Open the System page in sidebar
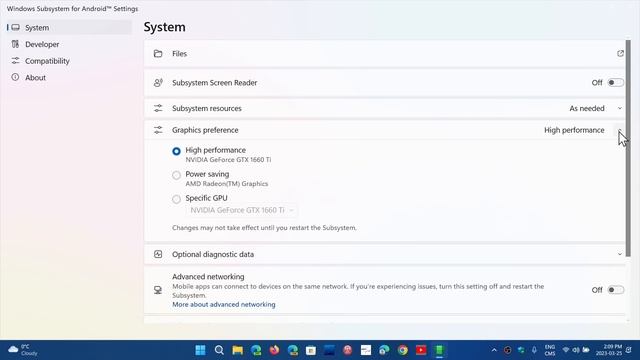Screen dimensions: 640x360 [69, 27]
